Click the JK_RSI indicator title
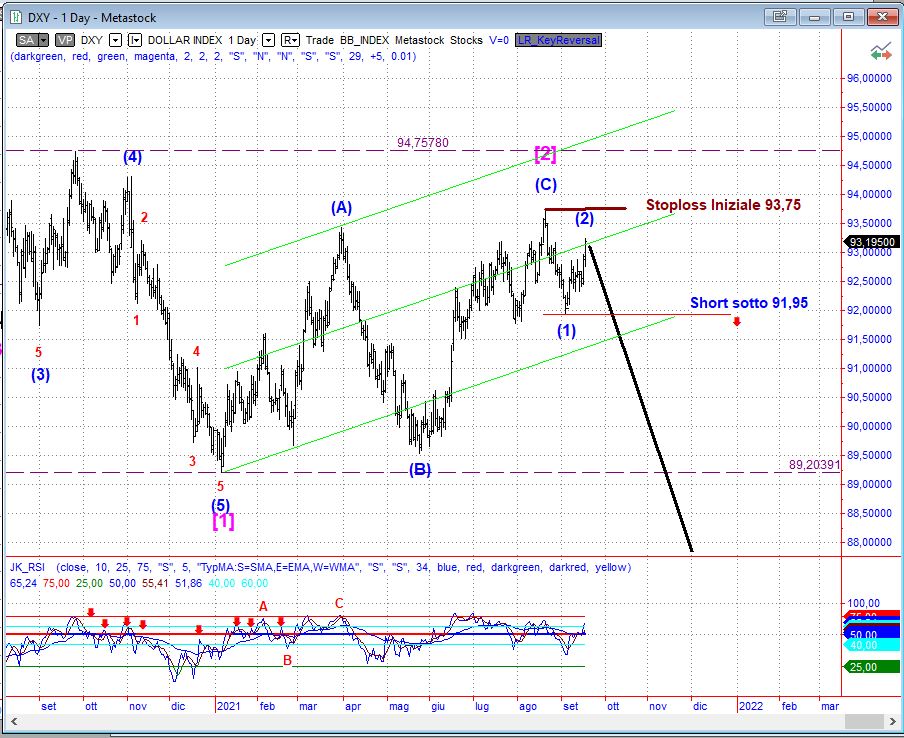The image size is (904, 738). 30,567
